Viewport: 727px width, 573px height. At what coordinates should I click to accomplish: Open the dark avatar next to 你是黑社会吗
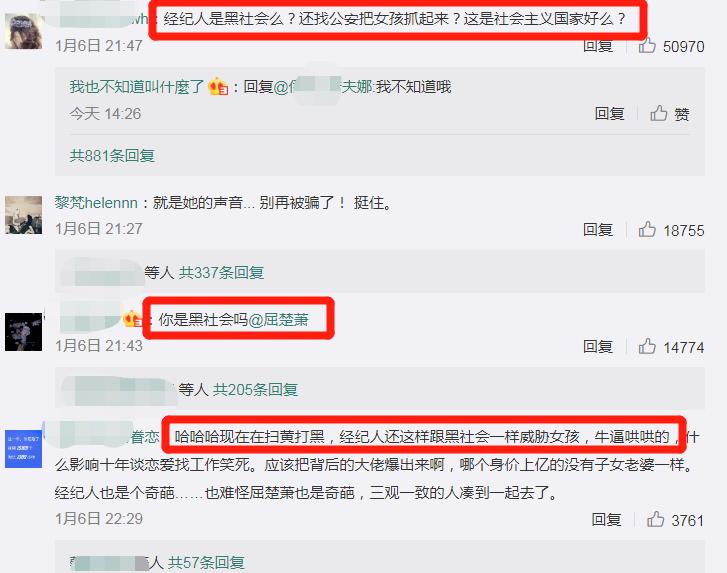coord(23,332)
